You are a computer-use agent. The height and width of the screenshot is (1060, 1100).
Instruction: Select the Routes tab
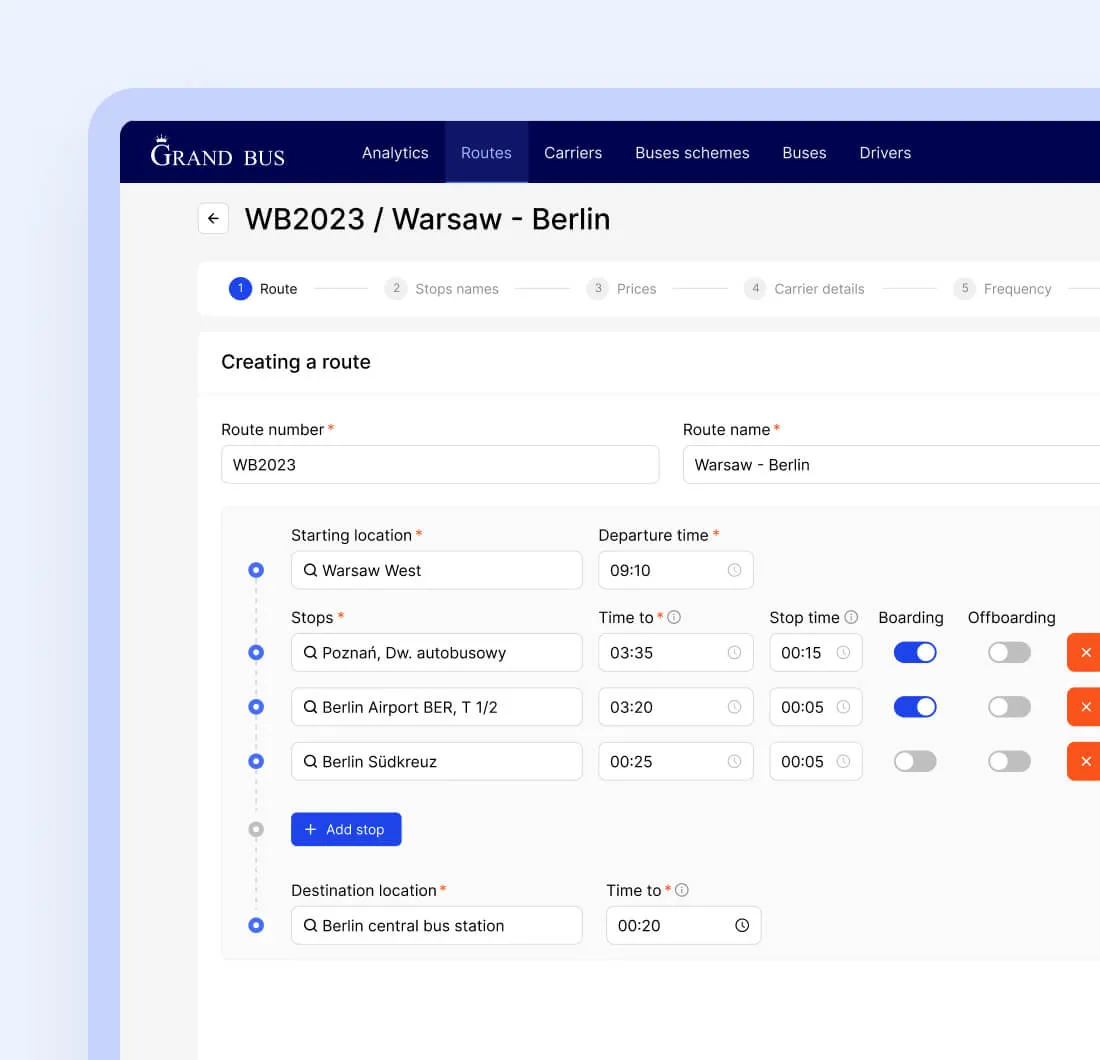point(486,152)
